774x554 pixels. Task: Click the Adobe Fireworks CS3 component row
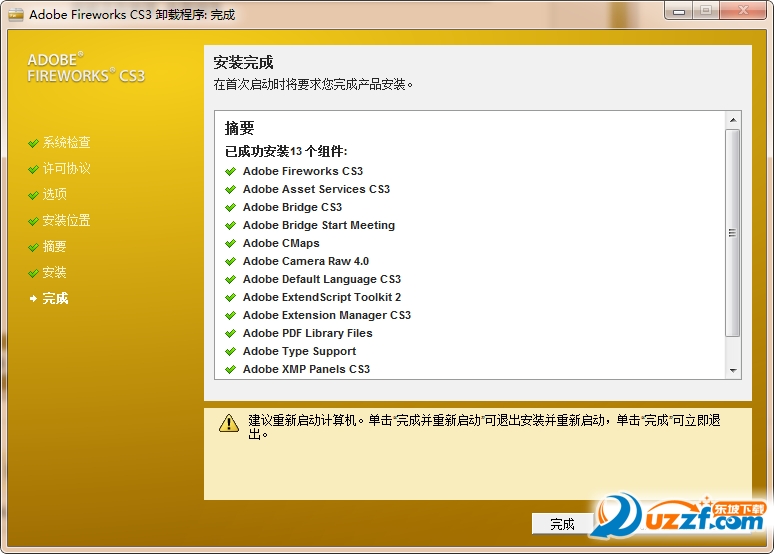tap(303, 171)
